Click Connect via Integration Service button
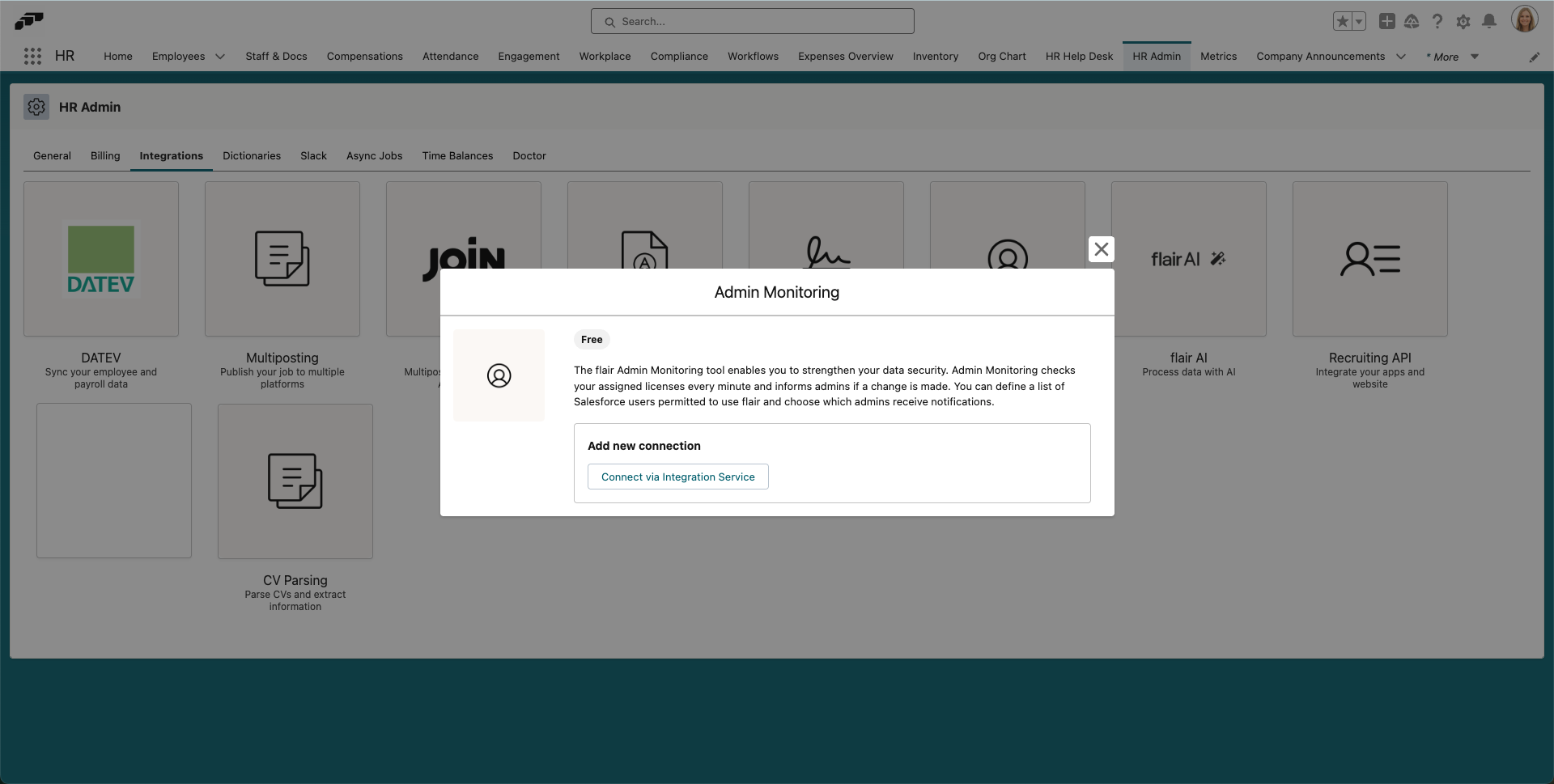Viewport: 1554px width, 784px height. 677,477
